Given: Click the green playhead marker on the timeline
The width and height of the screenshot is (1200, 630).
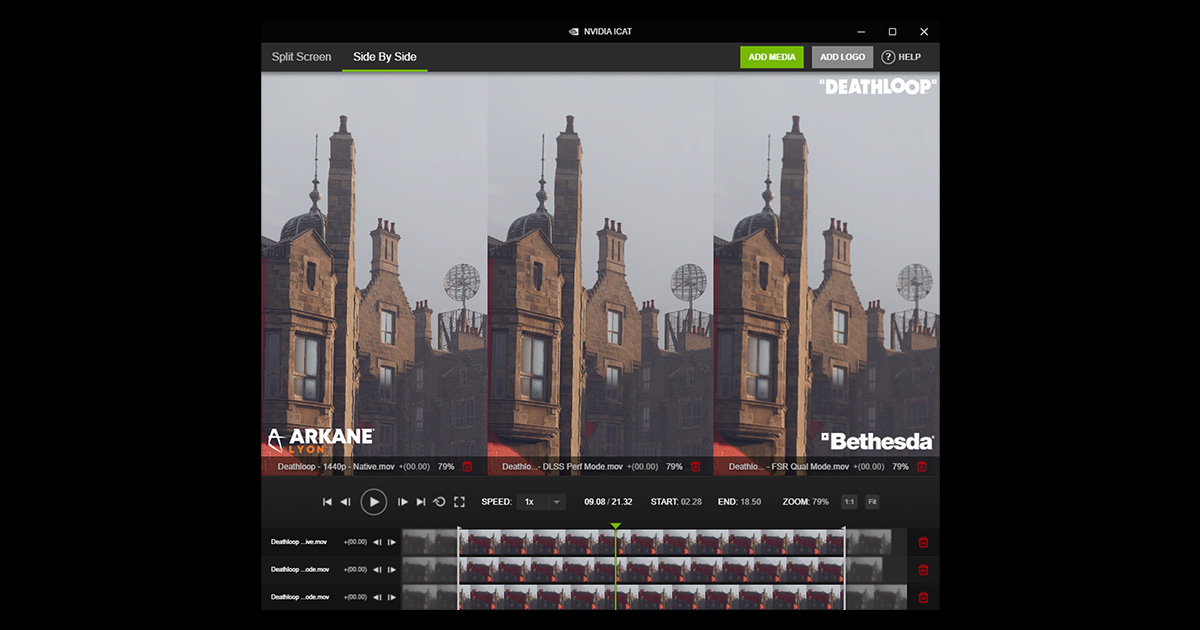Looking at the screenshot, I should tap(616, 526).
